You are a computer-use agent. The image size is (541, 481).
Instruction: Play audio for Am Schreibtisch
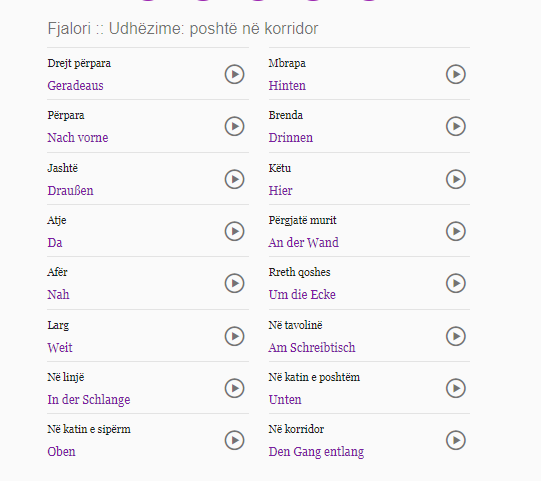click(x=456, y=336)
